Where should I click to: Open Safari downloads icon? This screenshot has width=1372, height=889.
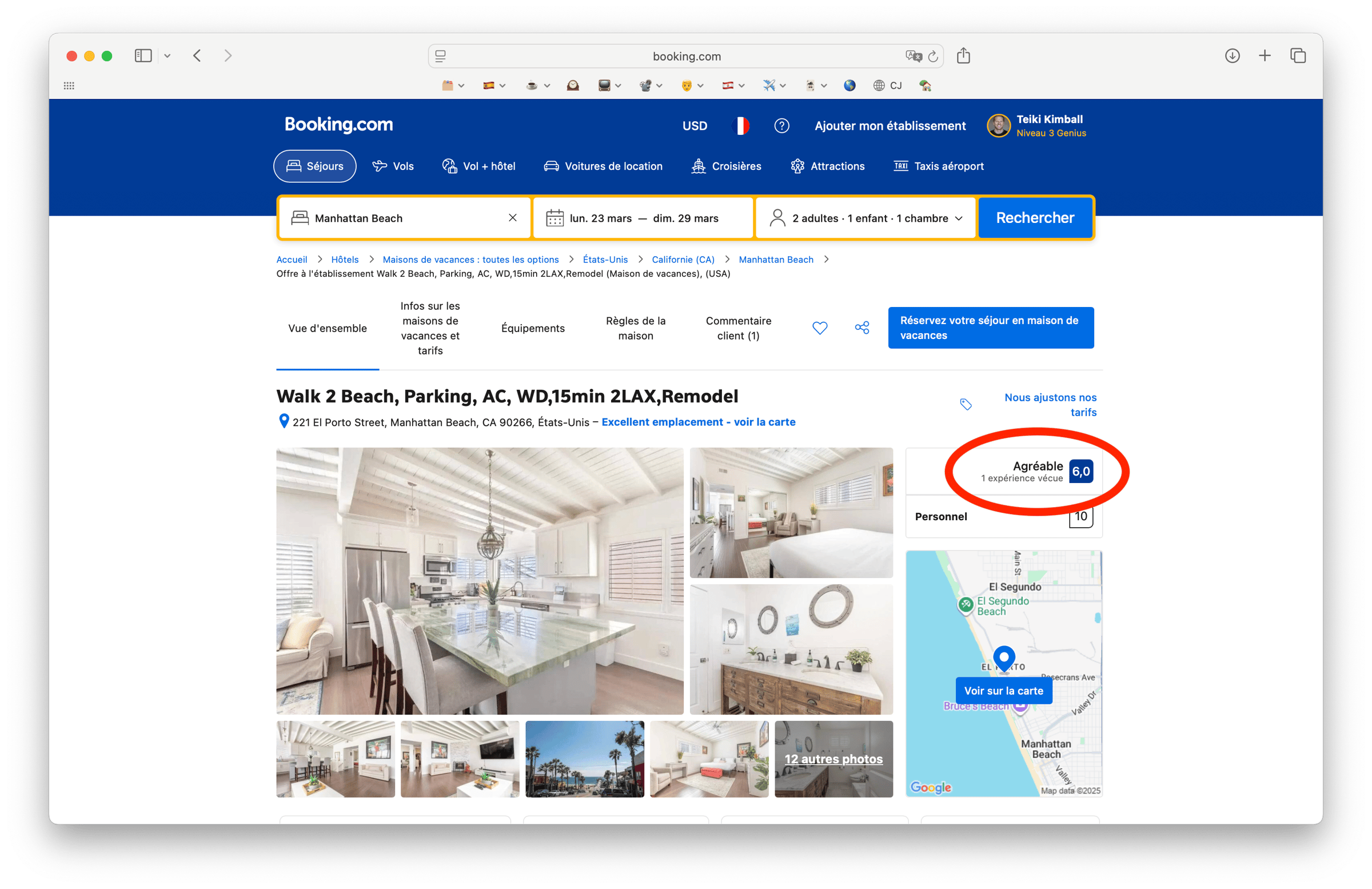click(1232, 56)
